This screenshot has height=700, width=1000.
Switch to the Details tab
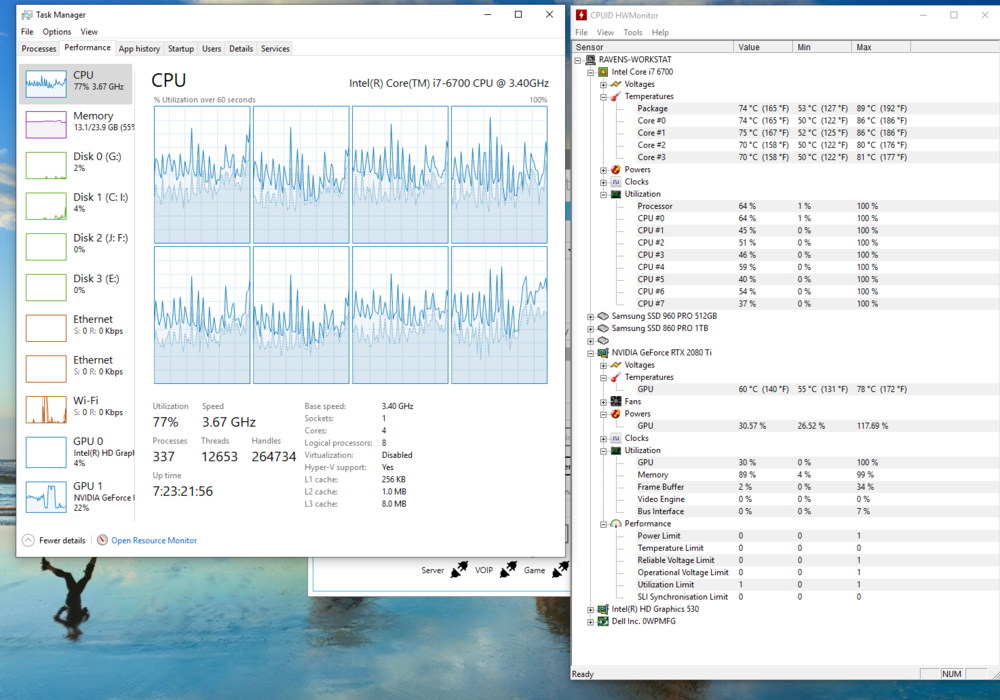pos(240,48)
